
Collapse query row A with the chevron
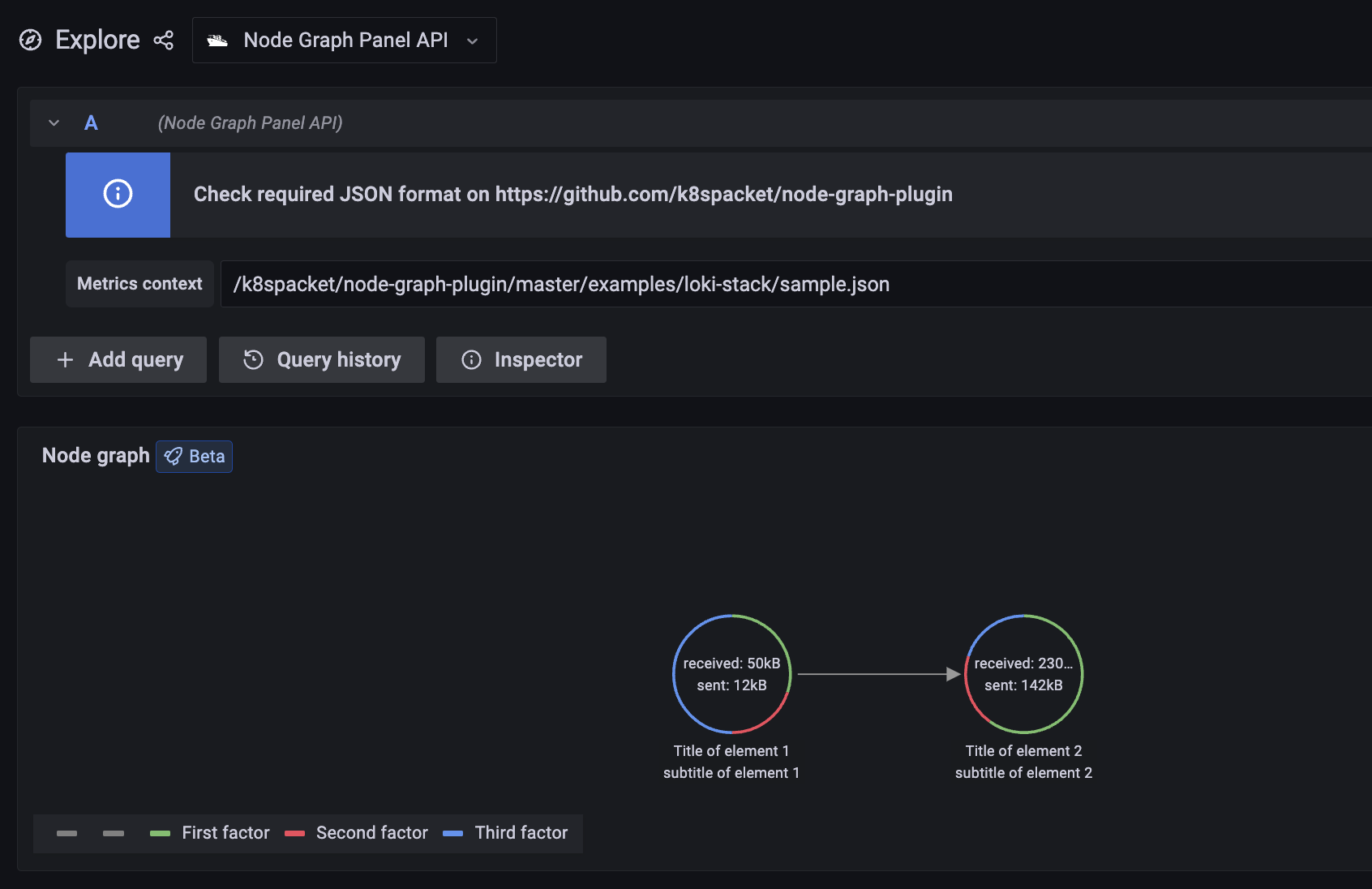tap(54, 123)
